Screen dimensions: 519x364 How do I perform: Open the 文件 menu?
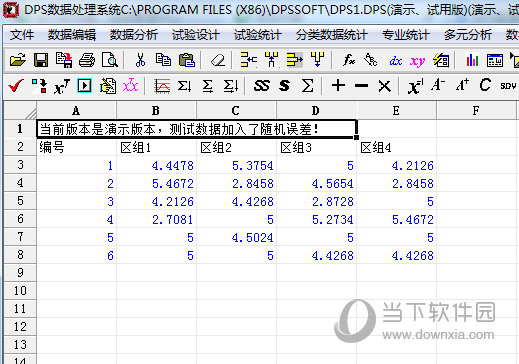pos(22,35)
